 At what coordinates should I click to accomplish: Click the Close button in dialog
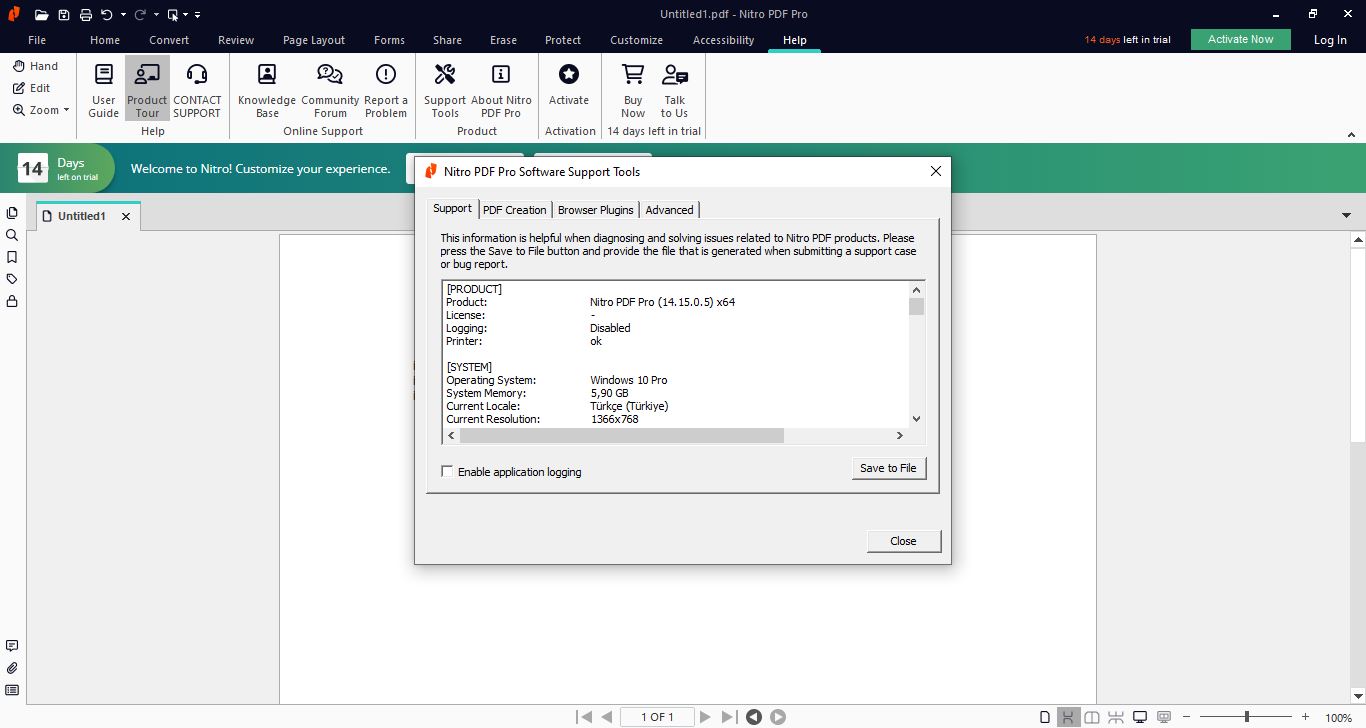[x=903, y=541]
